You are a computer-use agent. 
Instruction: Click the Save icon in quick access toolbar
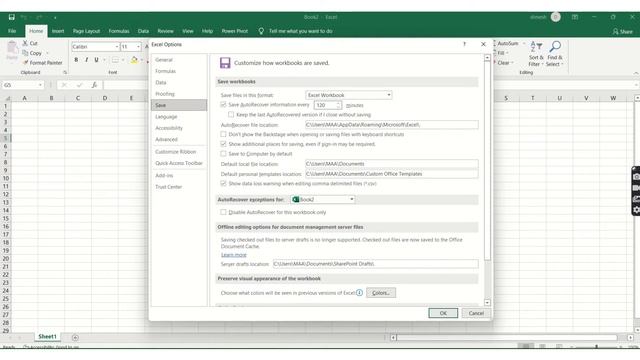point(11,17)
